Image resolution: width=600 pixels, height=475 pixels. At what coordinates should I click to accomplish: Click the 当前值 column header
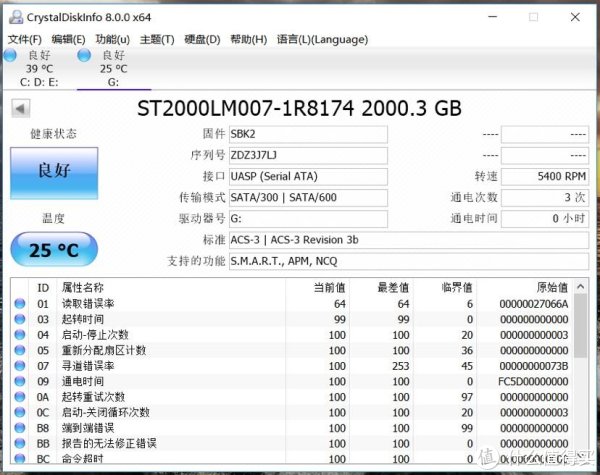[317, 287]
